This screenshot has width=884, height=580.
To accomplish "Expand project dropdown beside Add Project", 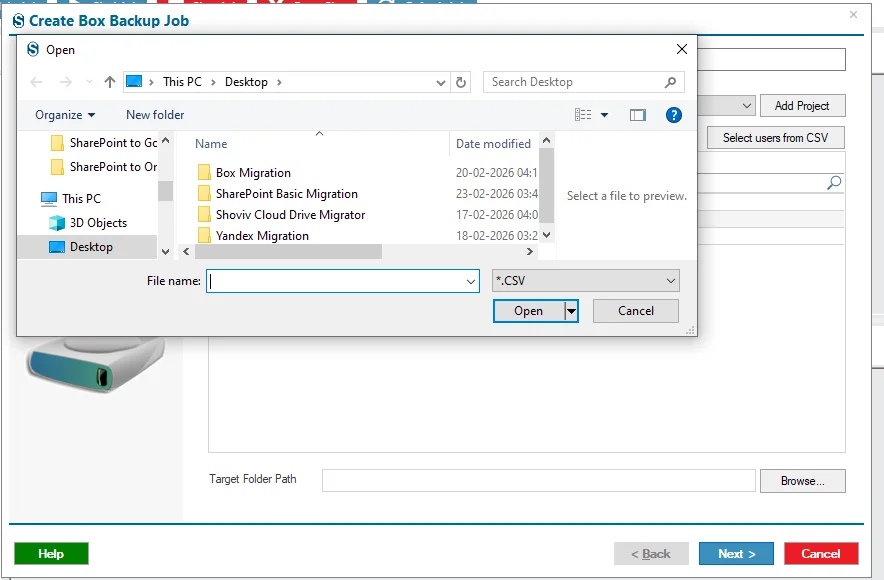I will pyautogui.click(x=746, y=105).
